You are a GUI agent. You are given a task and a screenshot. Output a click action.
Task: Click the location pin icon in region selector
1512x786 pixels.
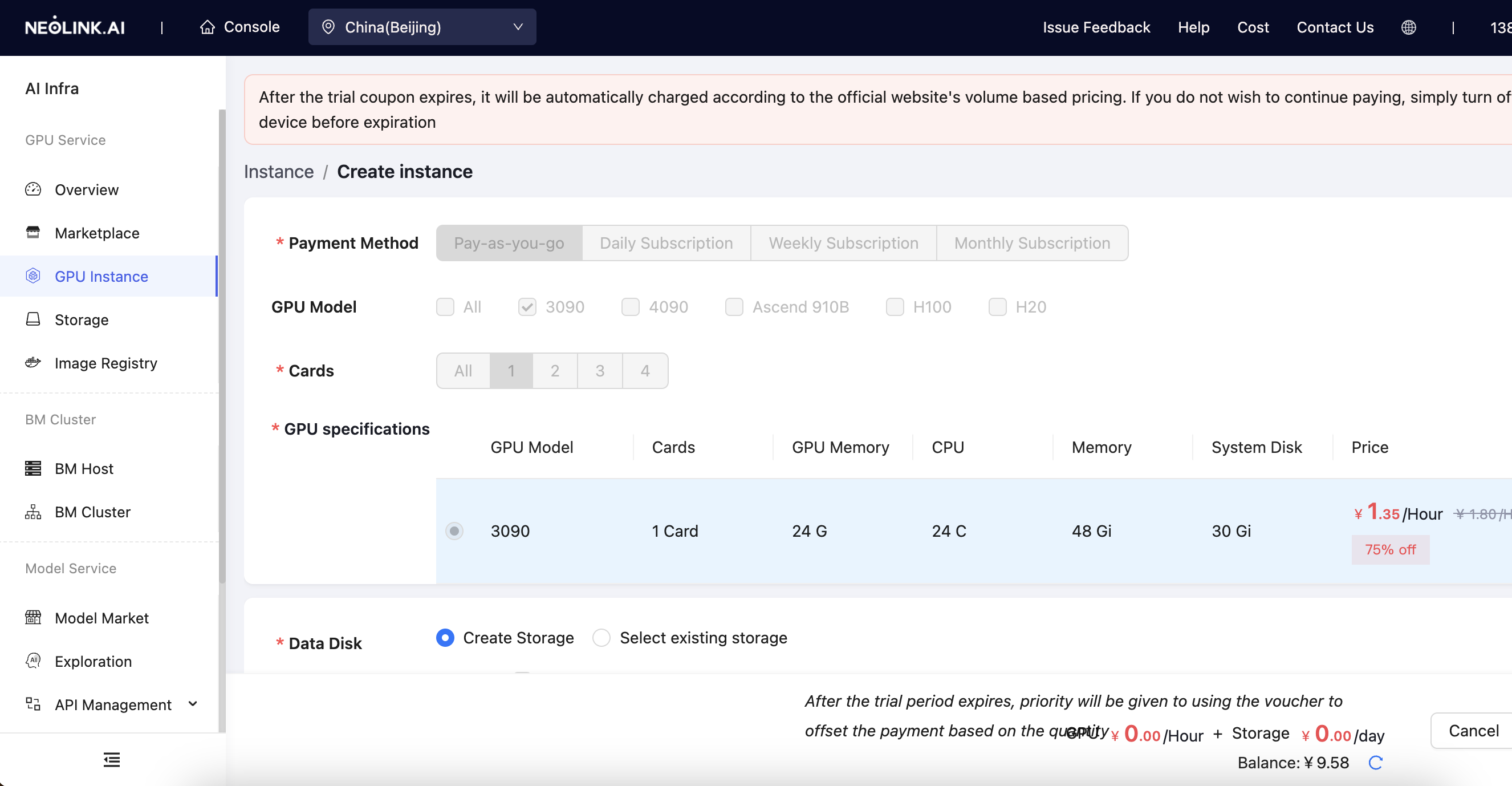point(328,27)
